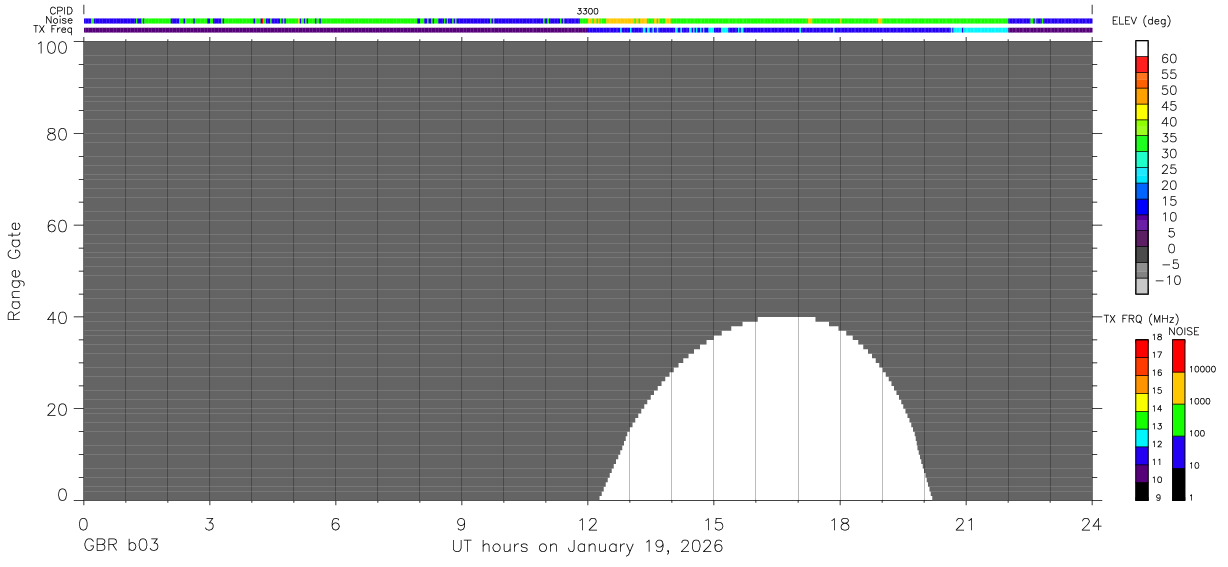Click the 15 tick on UT hours axis
This screenshot has width=1228, height=567.
pos(713,523)
